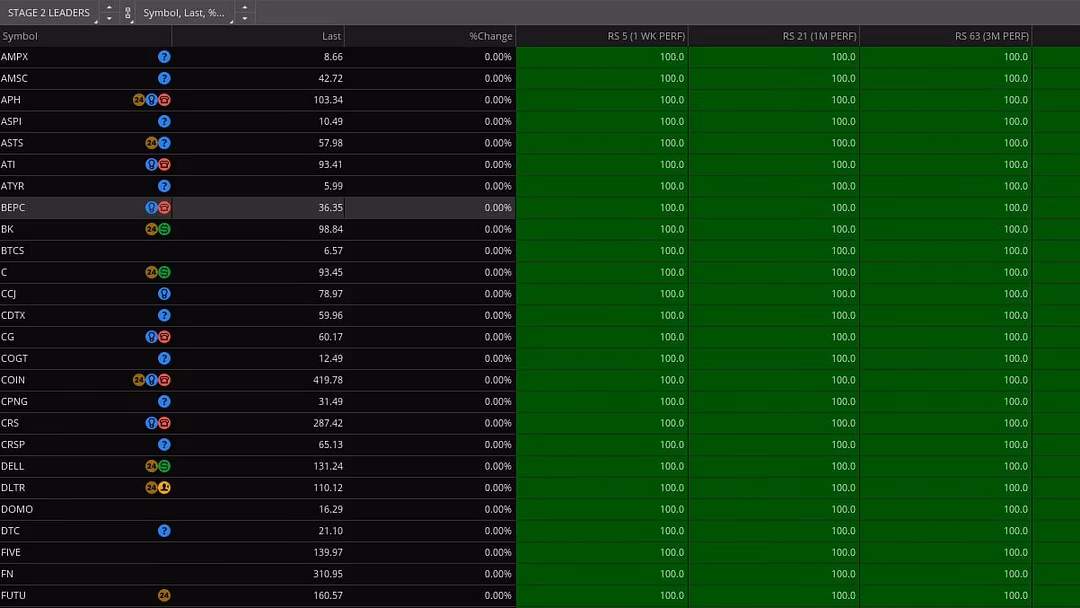This screenshot has height=608, width=1080.
Task: Click the red phone icon beside COIN
Action: pyautogui.click(x=165, y=380)
